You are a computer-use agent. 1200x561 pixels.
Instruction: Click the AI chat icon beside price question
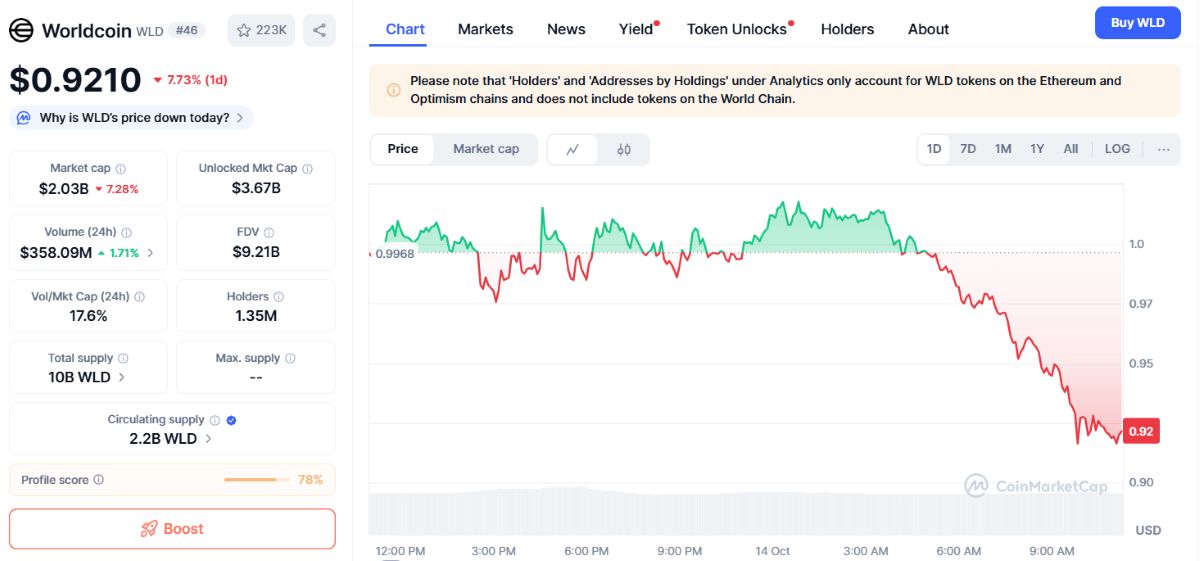tap(25, 118)
